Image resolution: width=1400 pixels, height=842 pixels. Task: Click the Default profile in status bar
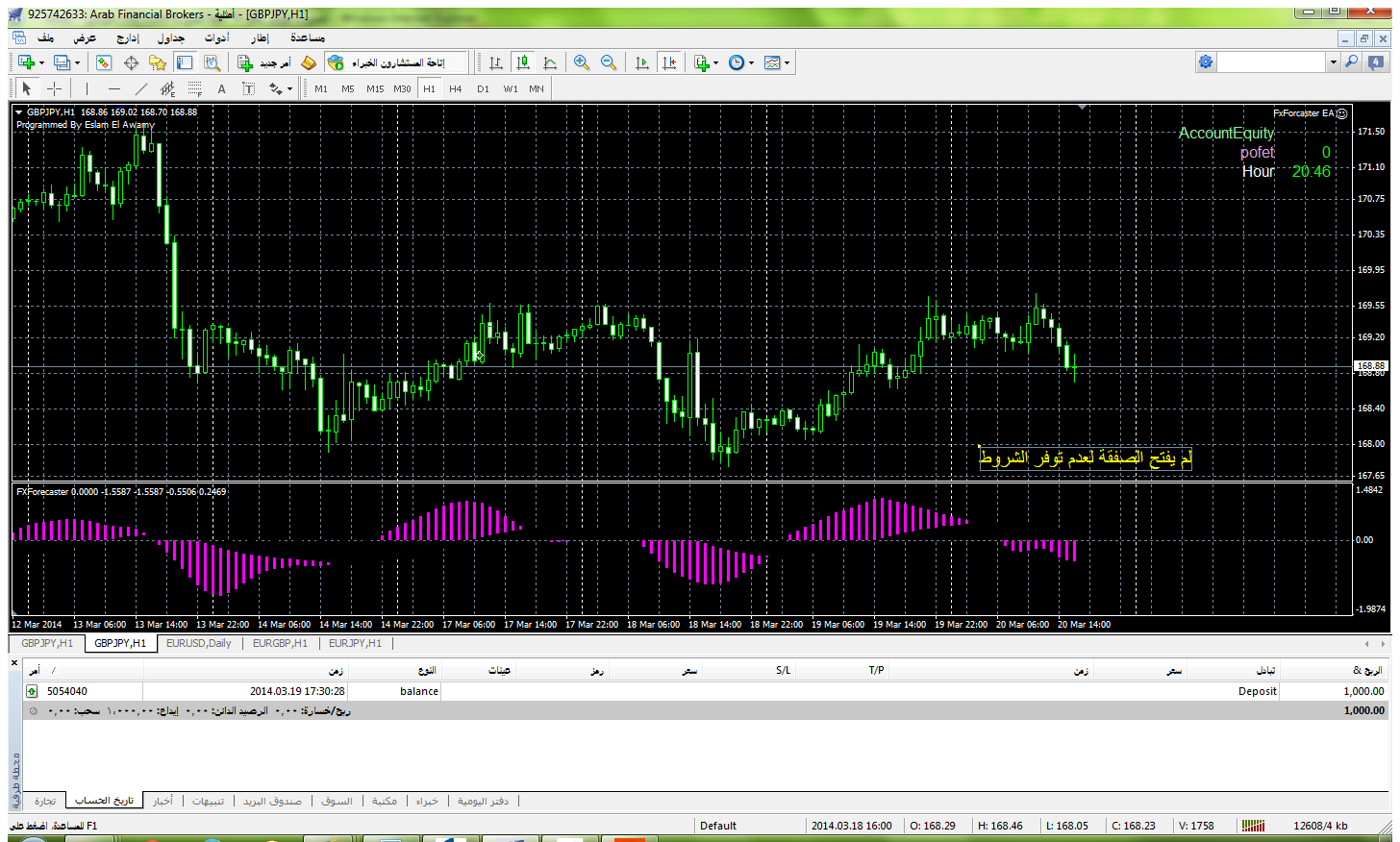718,826
